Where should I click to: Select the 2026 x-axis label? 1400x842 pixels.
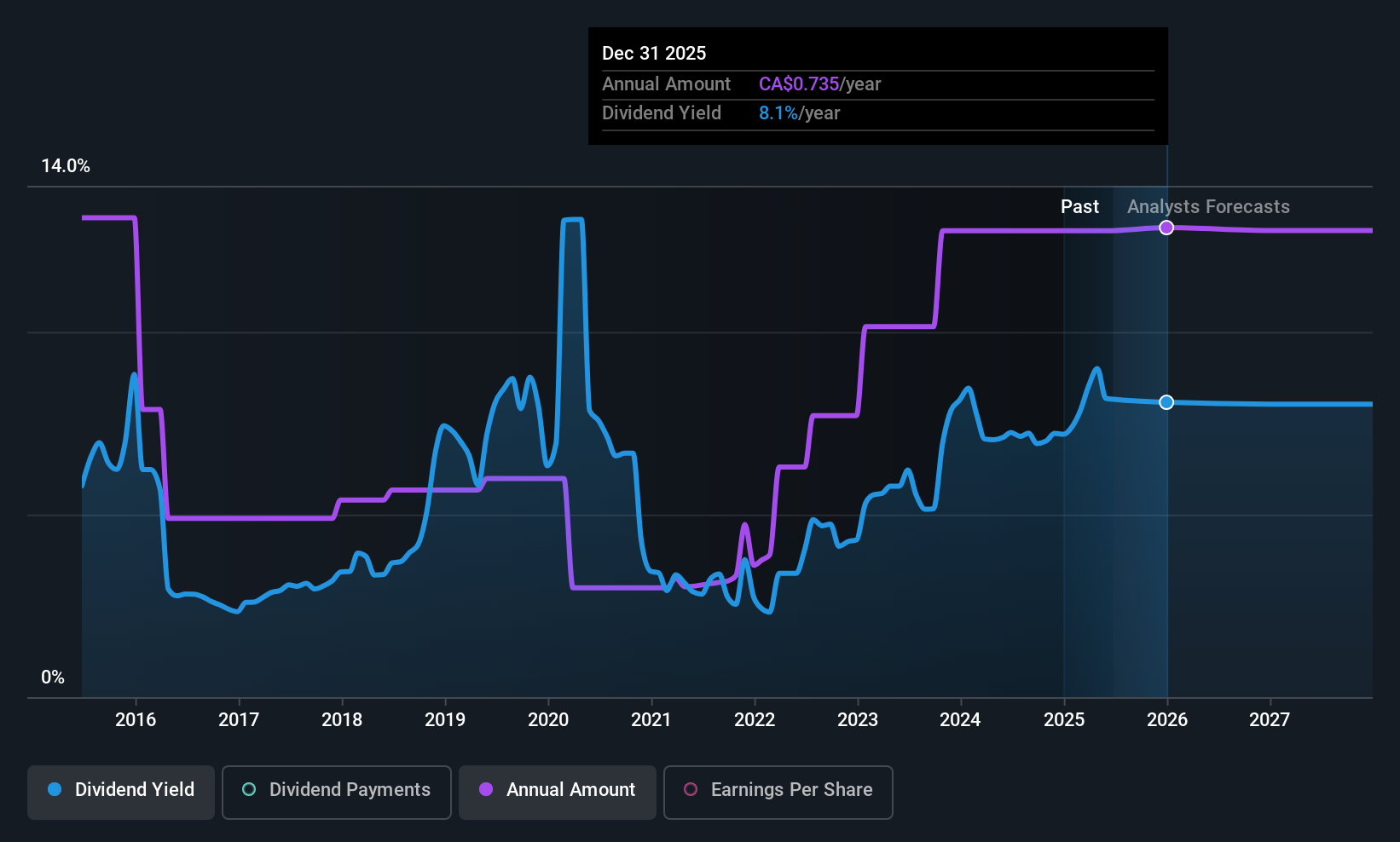[1167, 720]
